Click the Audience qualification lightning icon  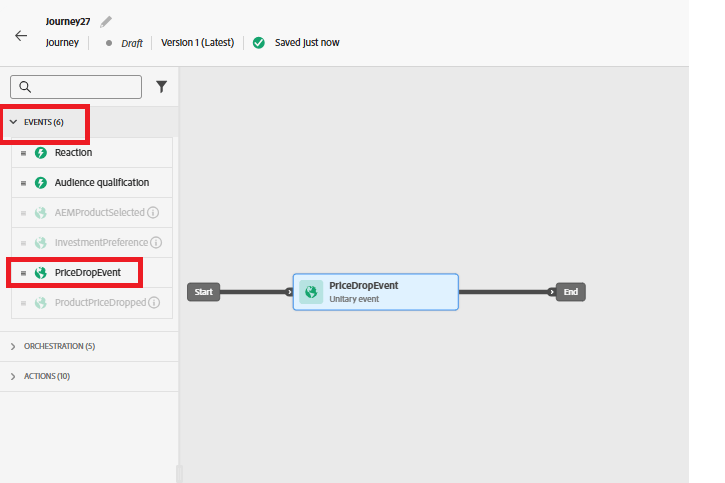[x=41, y=183]
